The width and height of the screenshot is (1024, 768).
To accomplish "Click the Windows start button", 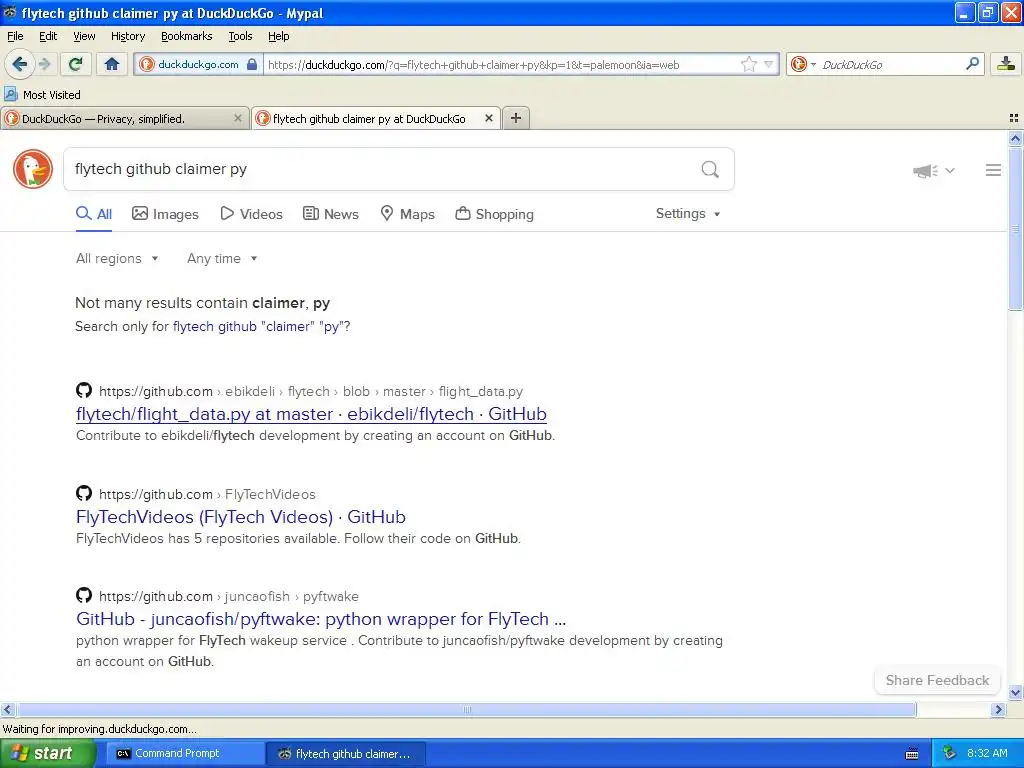I will [x=47, y=753].
